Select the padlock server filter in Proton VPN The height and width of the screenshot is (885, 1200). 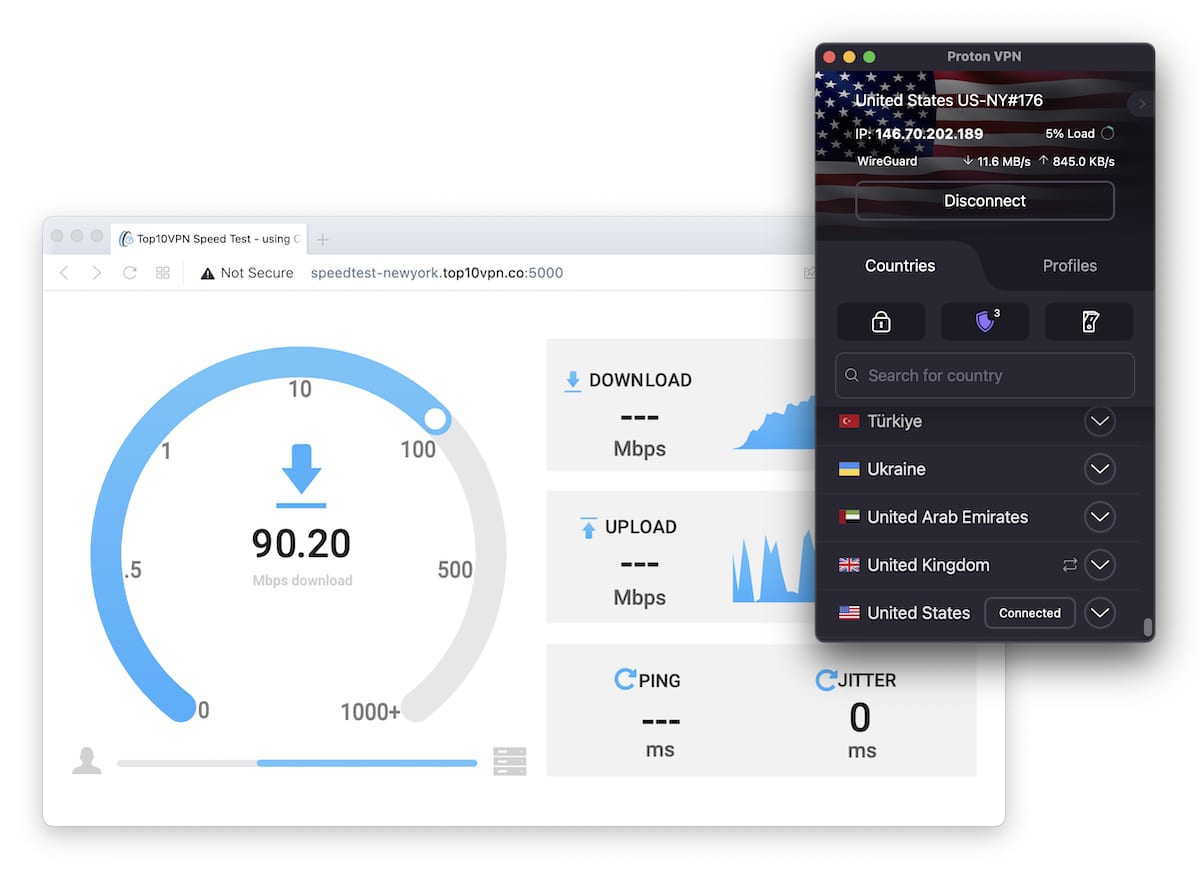[x=881, y=321]
